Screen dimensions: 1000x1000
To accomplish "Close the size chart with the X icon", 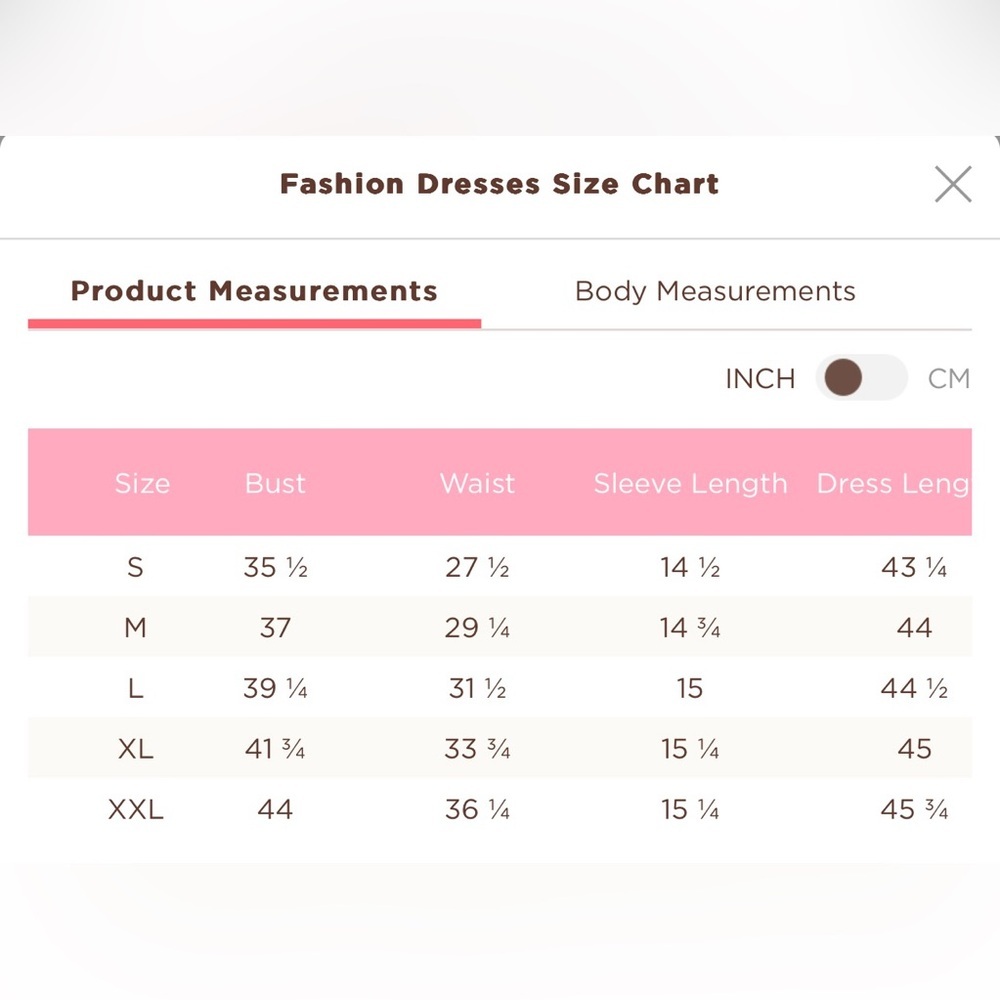I will (953, 184).
